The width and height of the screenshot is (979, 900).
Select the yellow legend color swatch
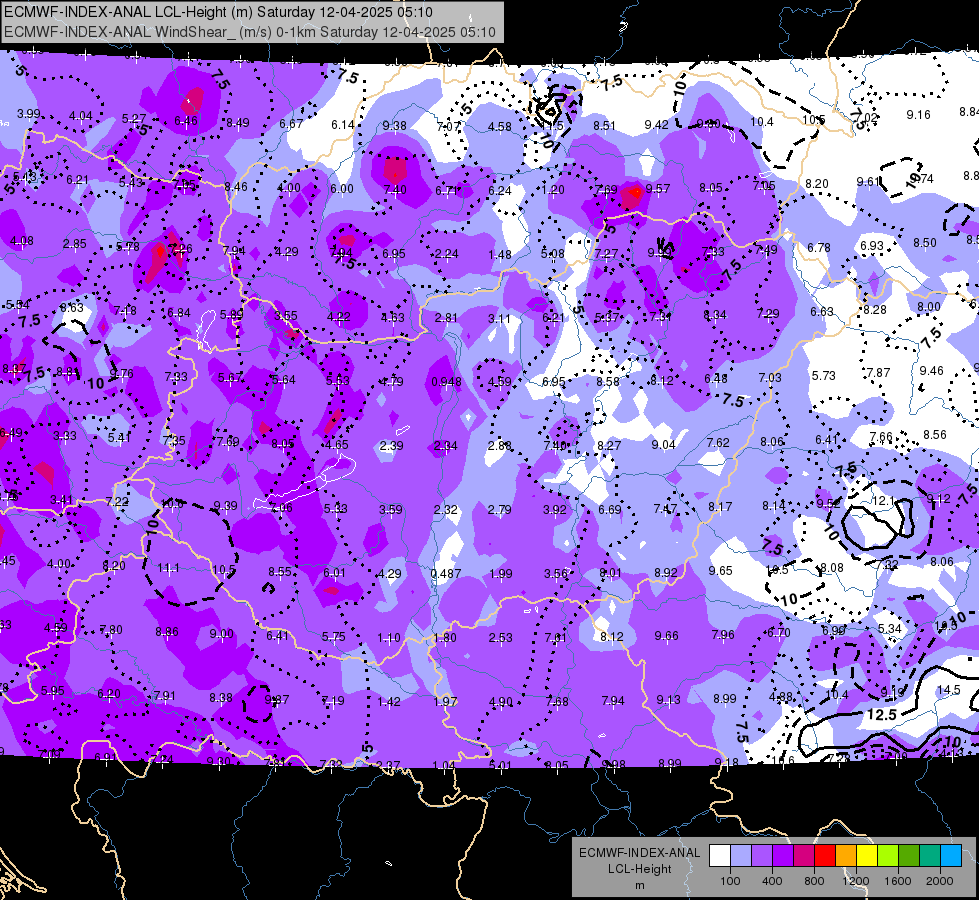867,855
